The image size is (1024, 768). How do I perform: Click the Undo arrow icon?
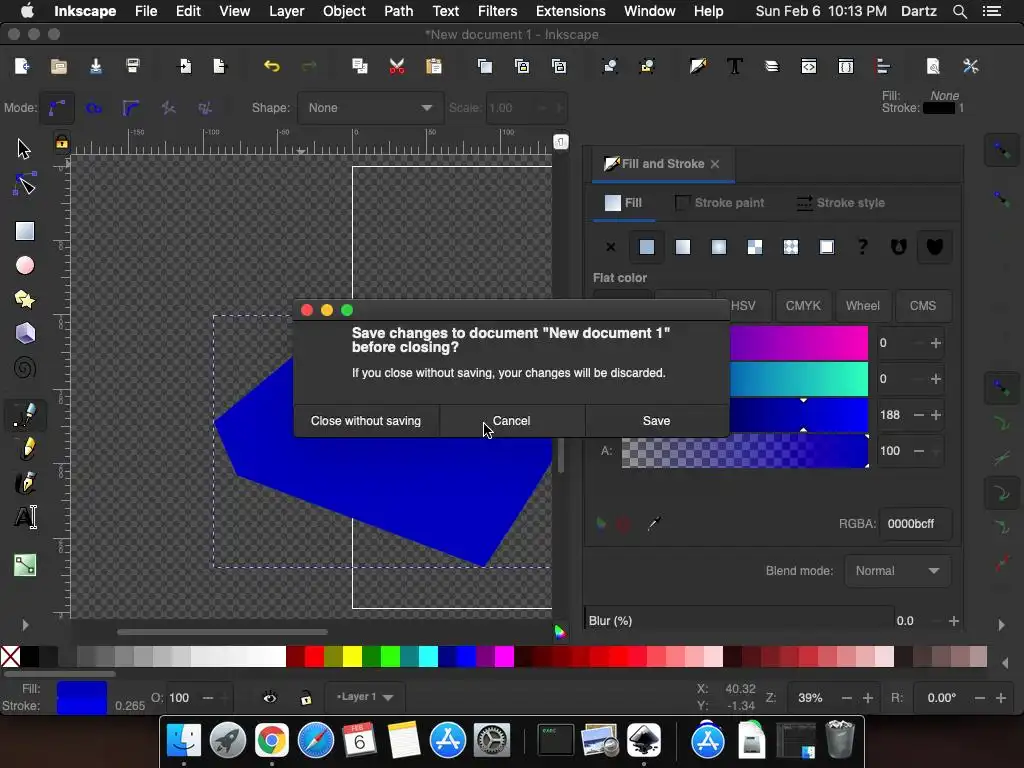coord(272,66)
